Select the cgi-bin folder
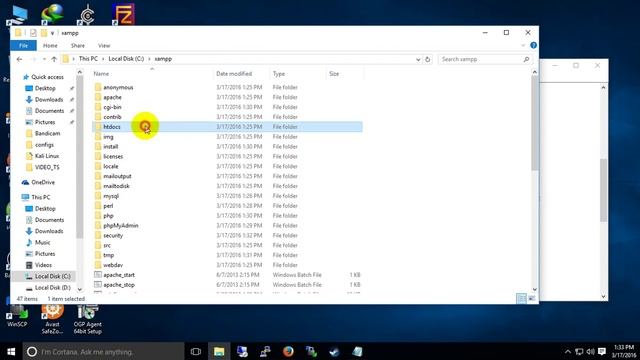Screen dimensions: 640x360 pyautogui.click(x=112, y=107)
